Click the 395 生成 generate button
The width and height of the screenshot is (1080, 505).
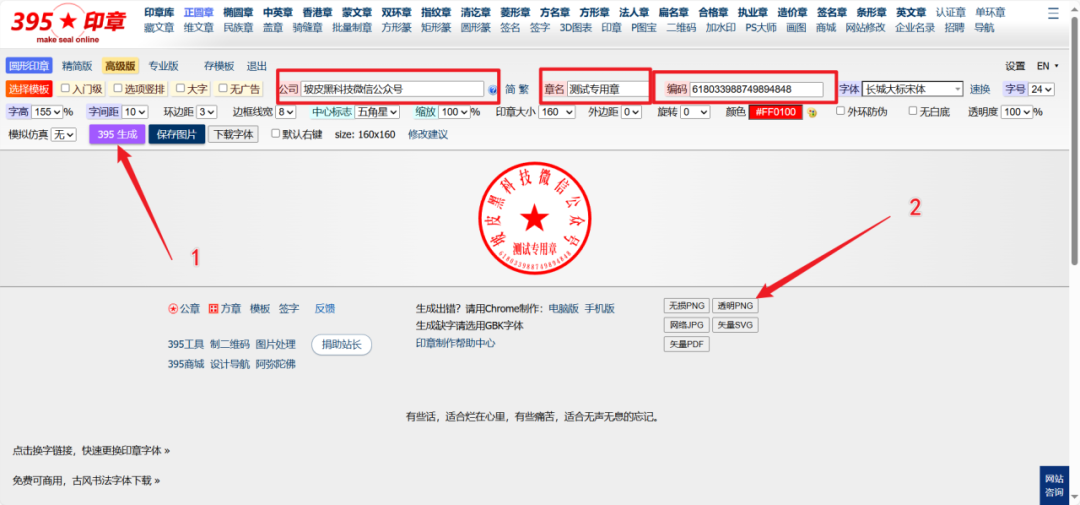[x=117, y=134]
